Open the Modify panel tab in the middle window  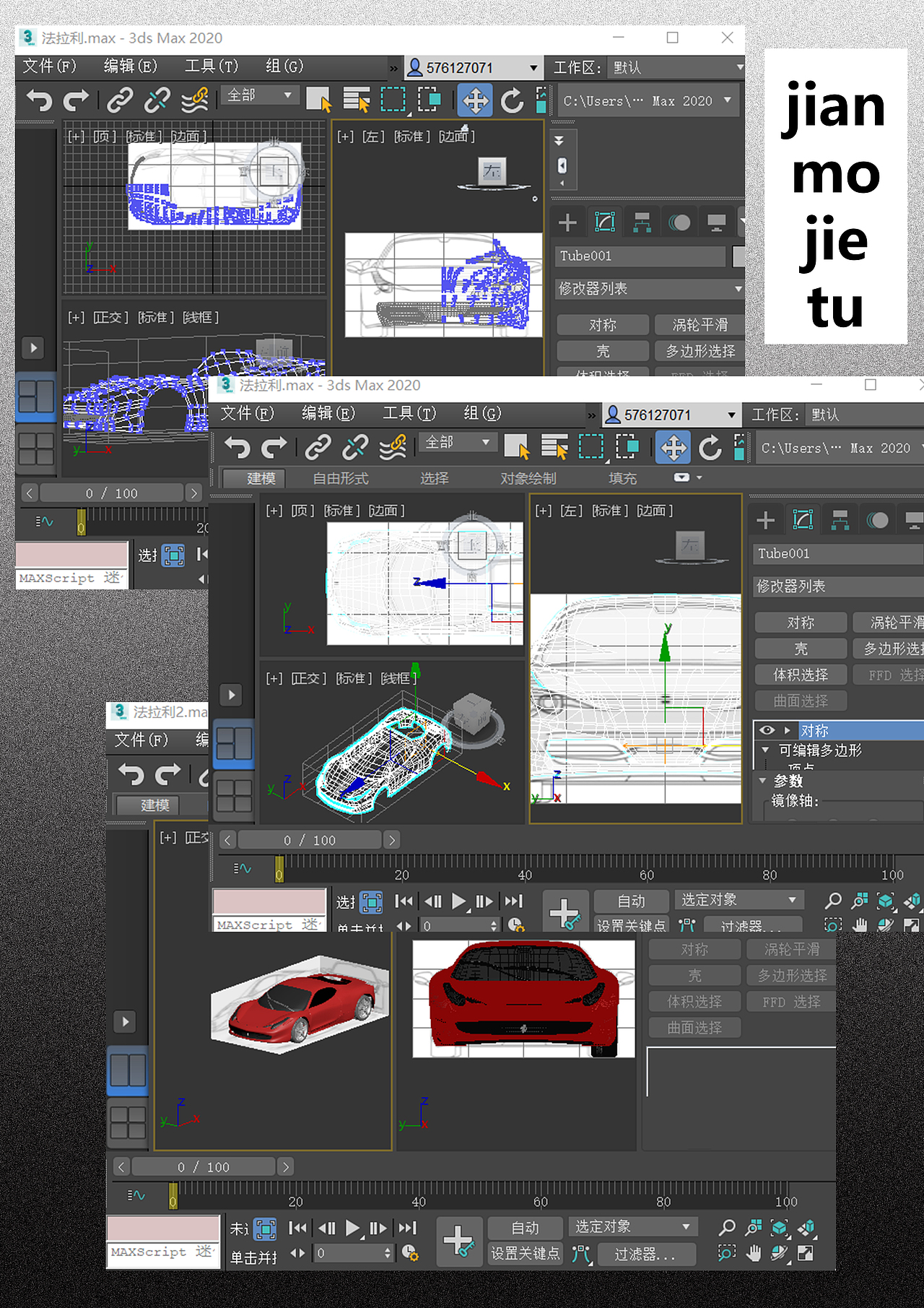[x=803, y=520]
